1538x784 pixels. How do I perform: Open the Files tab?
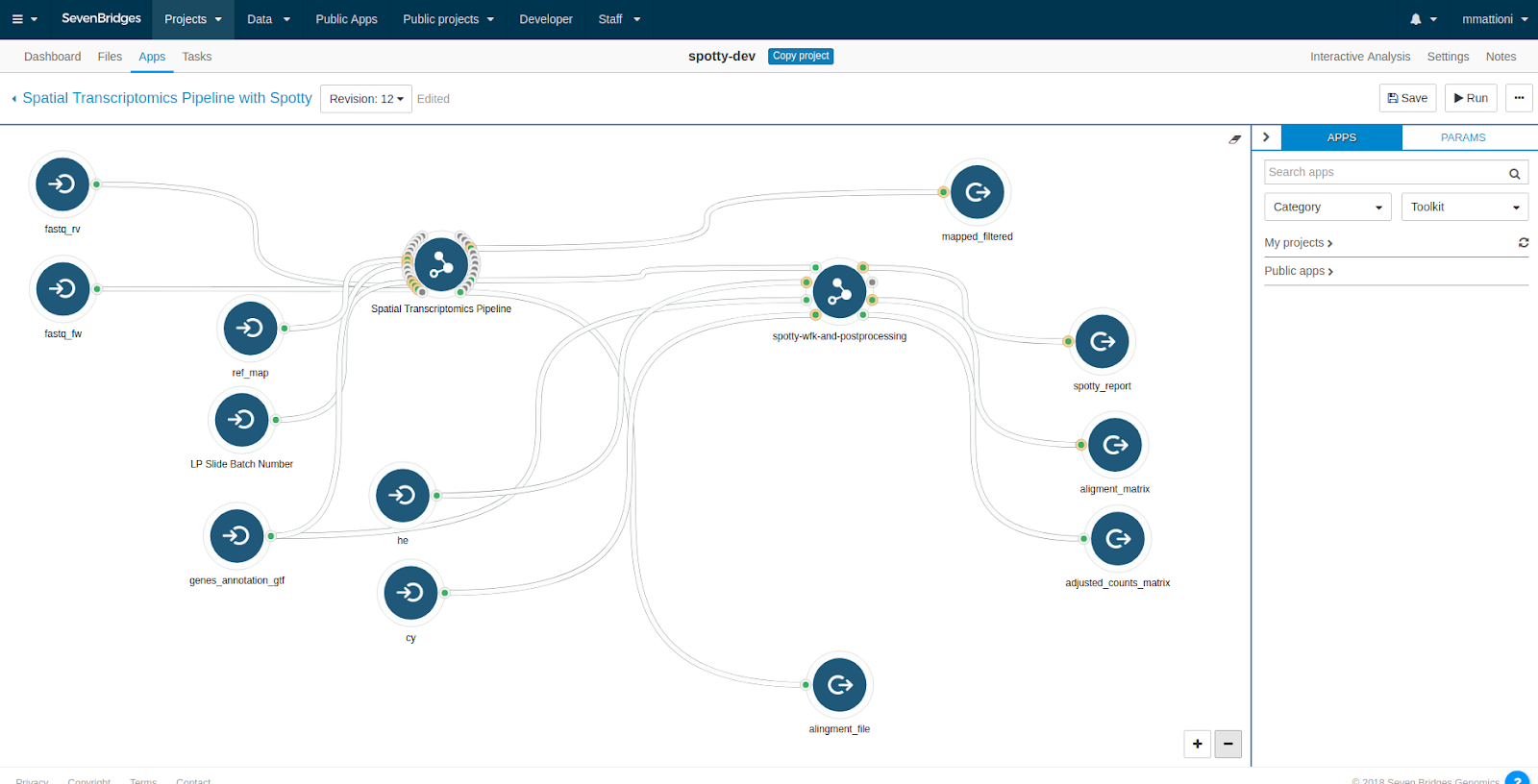[110, 57]
